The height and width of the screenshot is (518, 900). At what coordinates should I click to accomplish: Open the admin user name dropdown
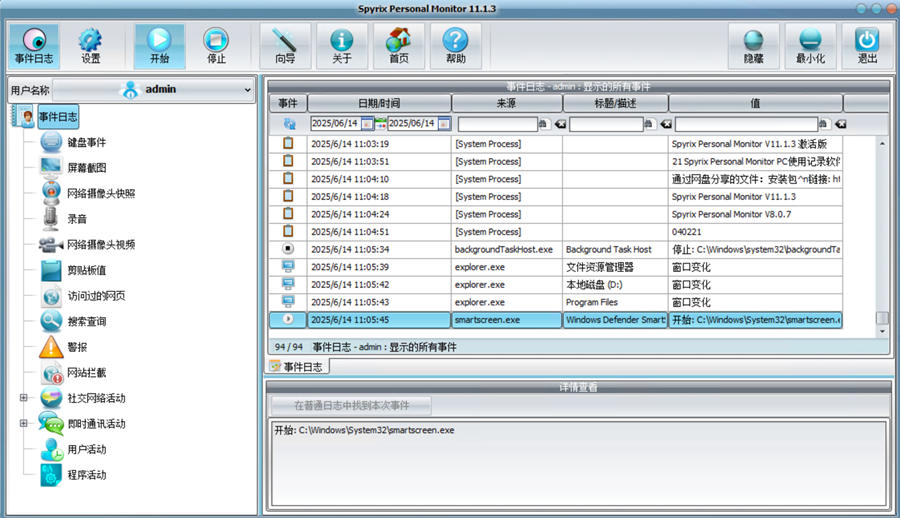[x=154, y=90]
